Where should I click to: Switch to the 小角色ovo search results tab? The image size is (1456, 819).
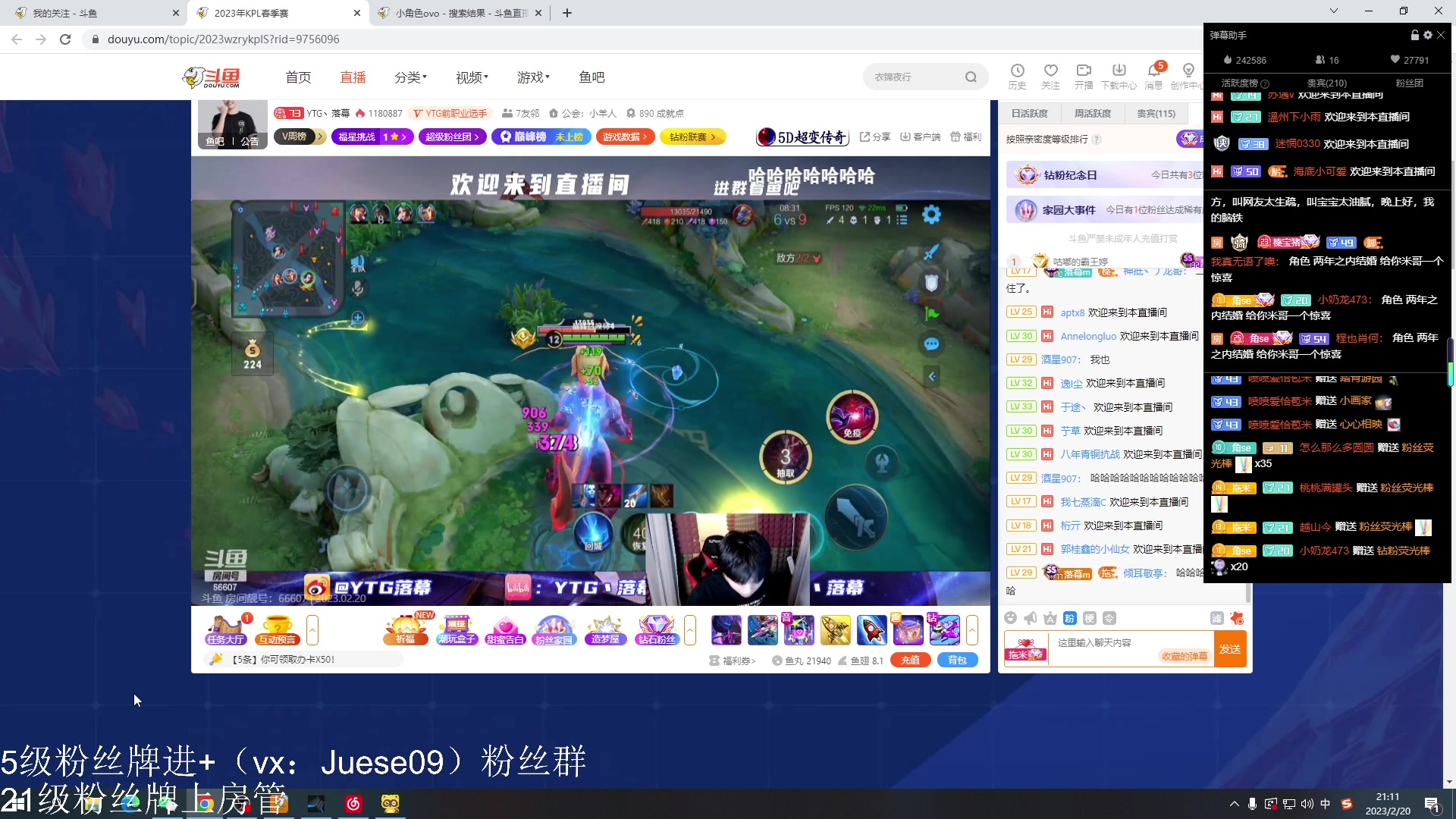pos(460,13)
